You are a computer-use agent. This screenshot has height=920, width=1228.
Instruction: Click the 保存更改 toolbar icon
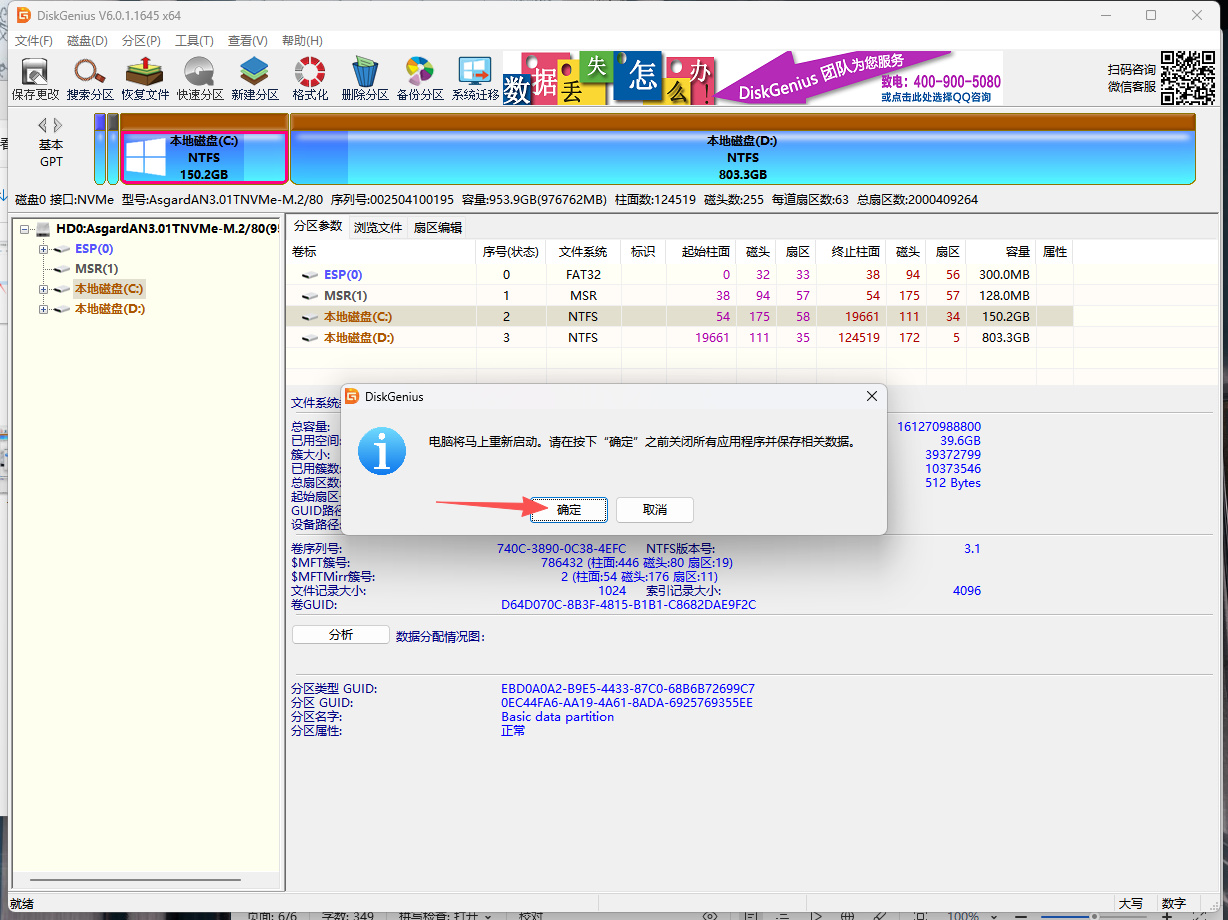tap(35, 79)
